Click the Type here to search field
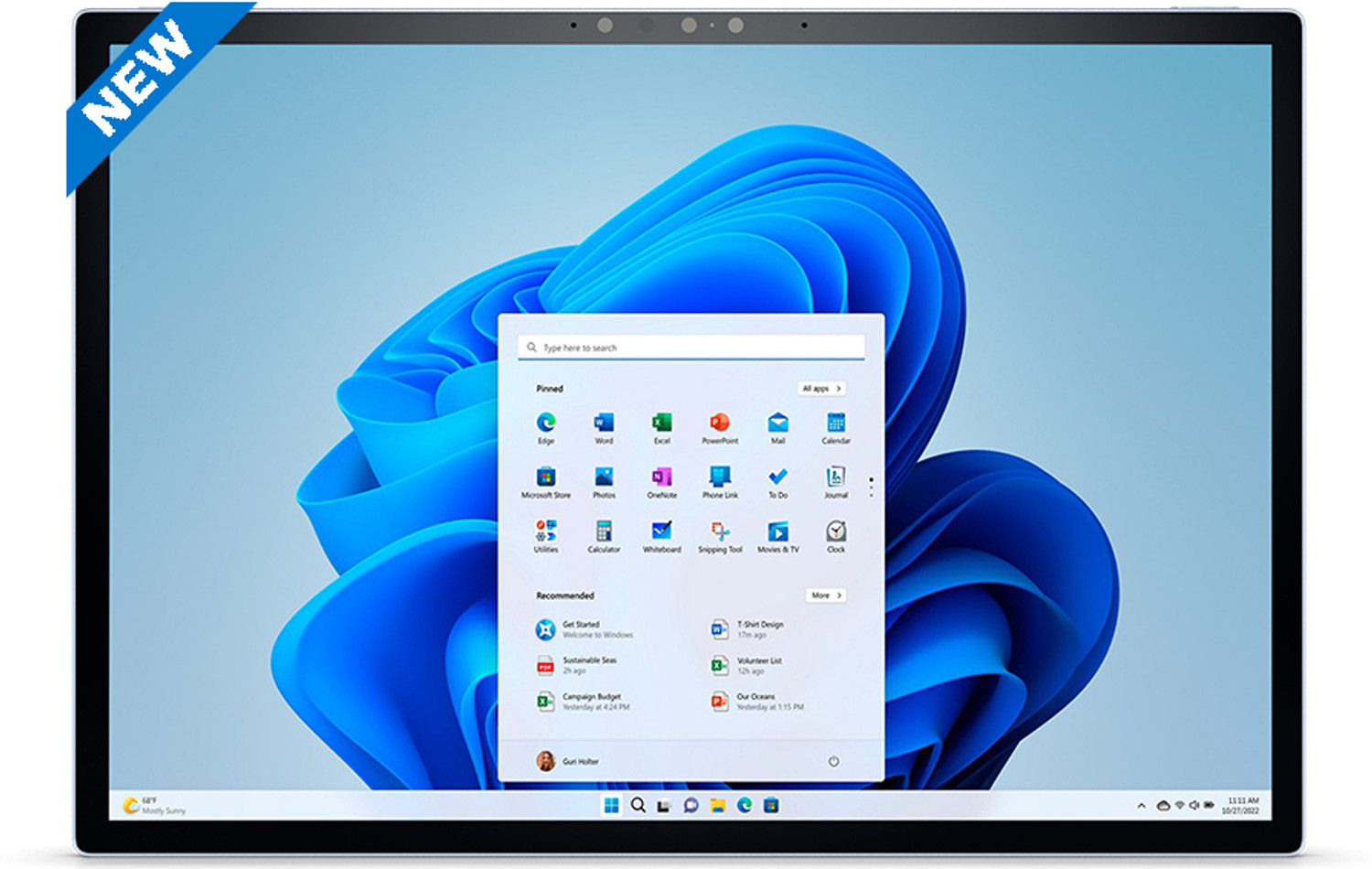The image size is (1372, 869). (691, 348)
